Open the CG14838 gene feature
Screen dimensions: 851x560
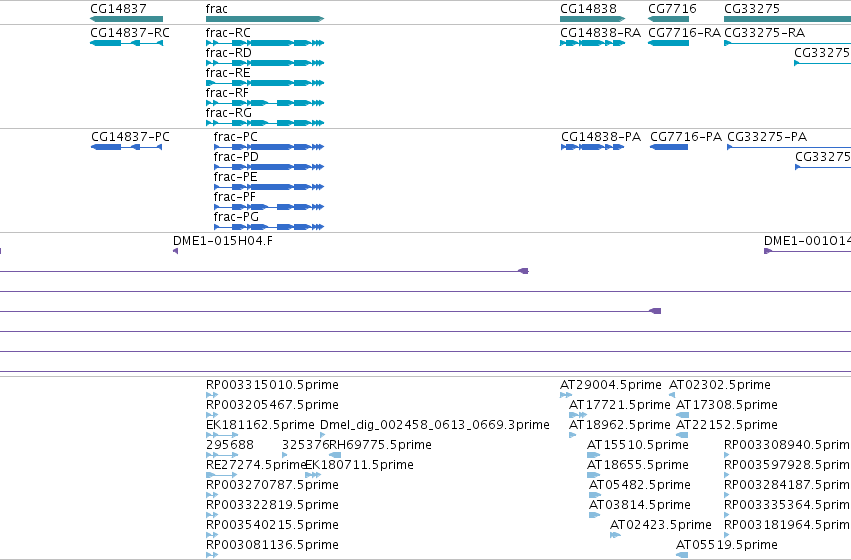pos(592,19)
